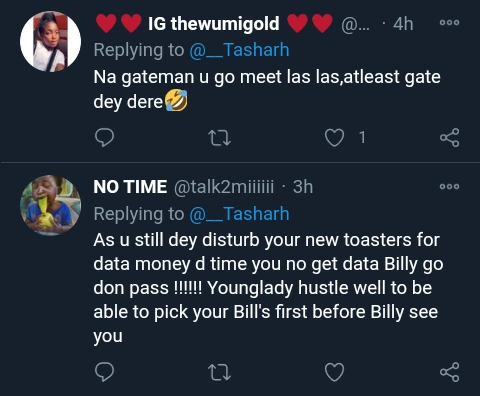Like NO TIME's tweet

(334, 372)
